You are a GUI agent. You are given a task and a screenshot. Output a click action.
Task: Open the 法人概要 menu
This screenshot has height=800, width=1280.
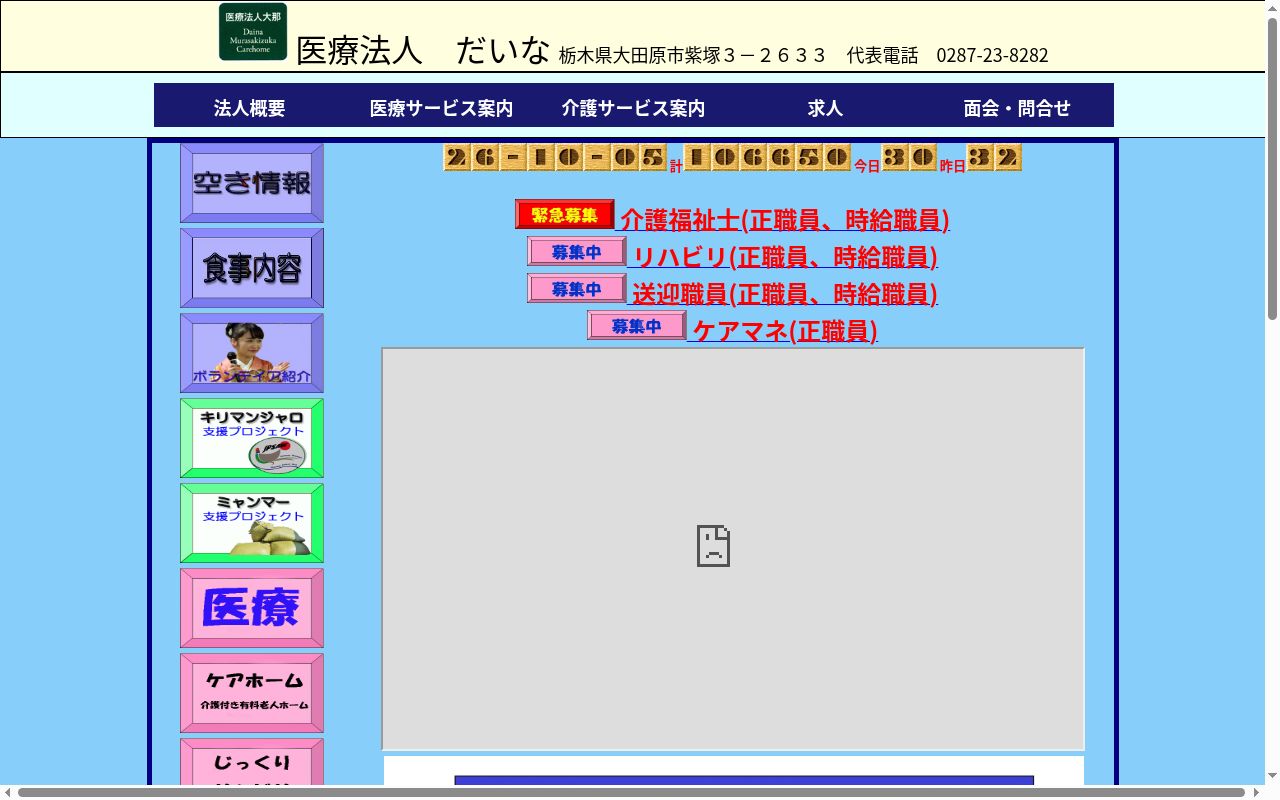[x=250, y=108]
